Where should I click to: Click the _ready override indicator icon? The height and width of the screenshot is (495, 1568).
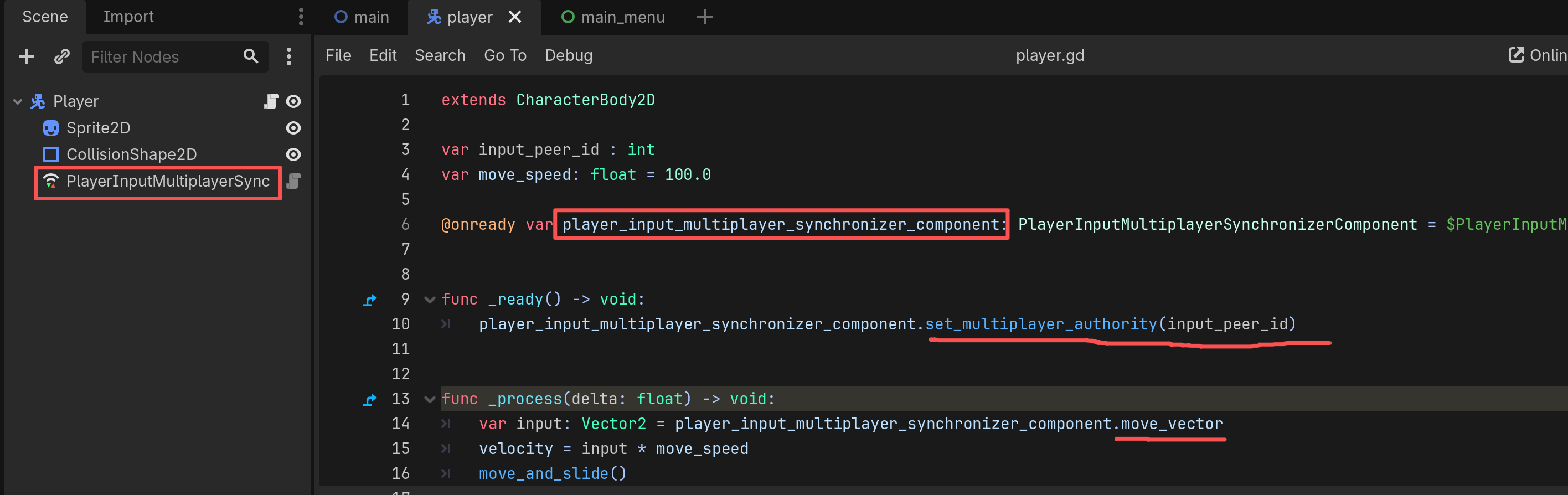pyautogui.click(x=369, y=300)
